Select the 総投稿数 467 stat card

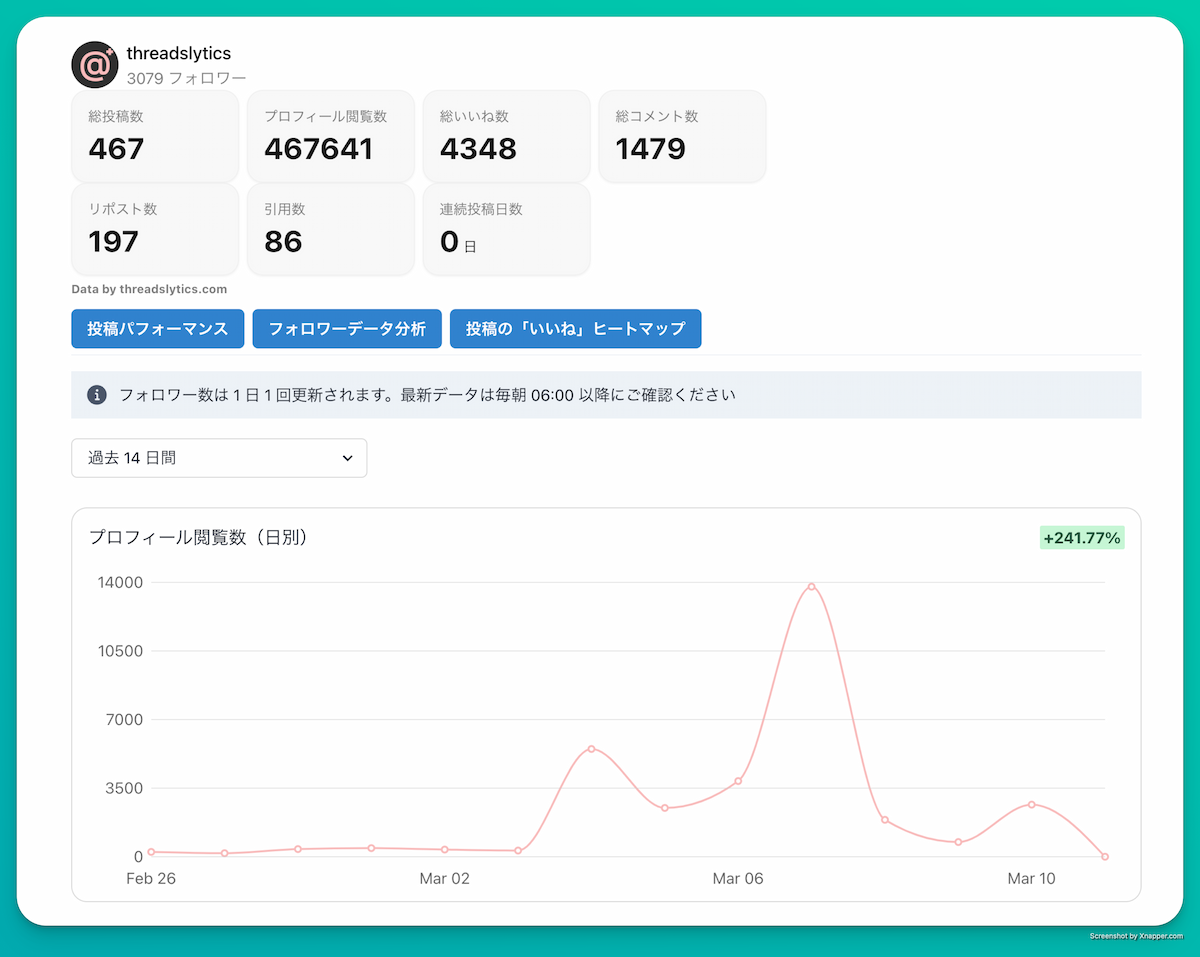pyautogui.click(x=155, y=136)
